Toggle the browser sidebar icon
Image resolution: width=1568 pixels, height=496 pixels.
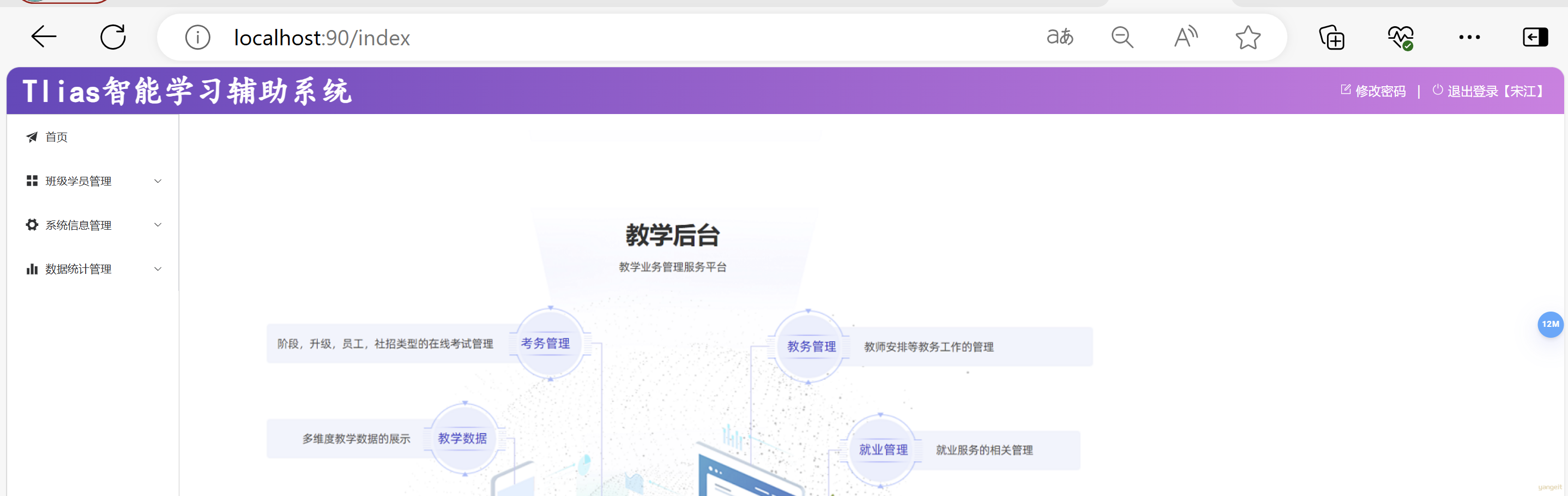click(x=1535, y=37)
